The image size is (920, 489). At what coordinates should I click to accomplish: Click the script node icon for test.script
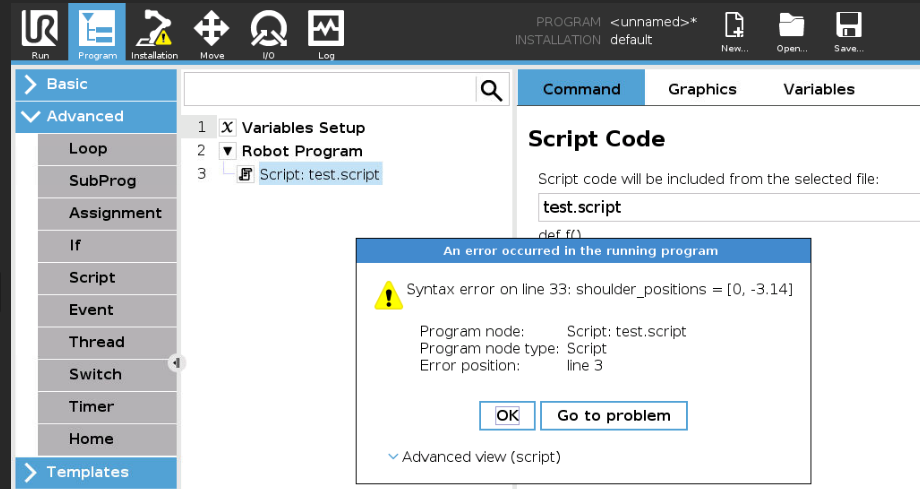pos(246,174)
